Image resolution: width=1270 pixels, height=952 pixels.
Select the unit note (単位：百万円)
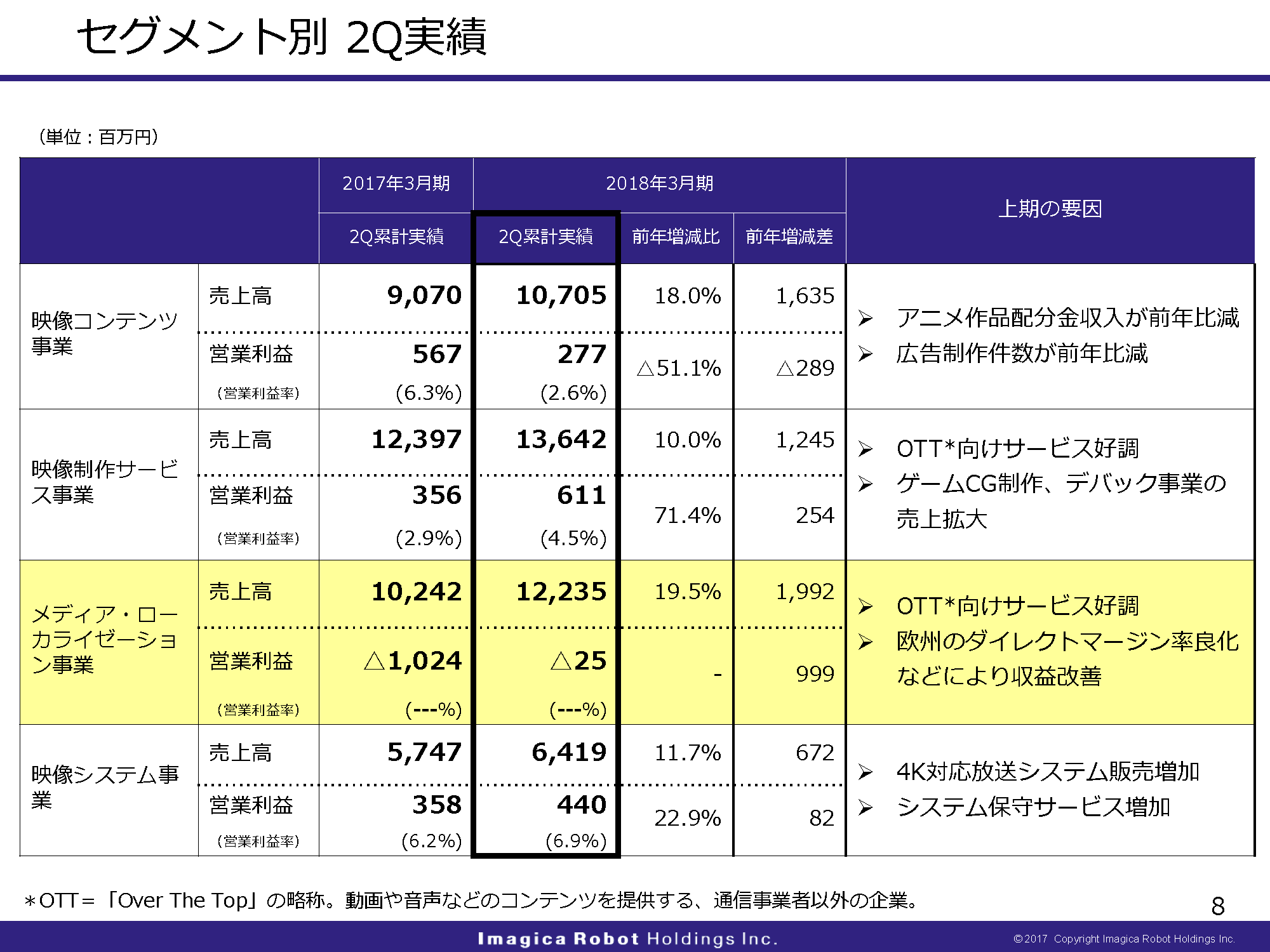(98, 136)
